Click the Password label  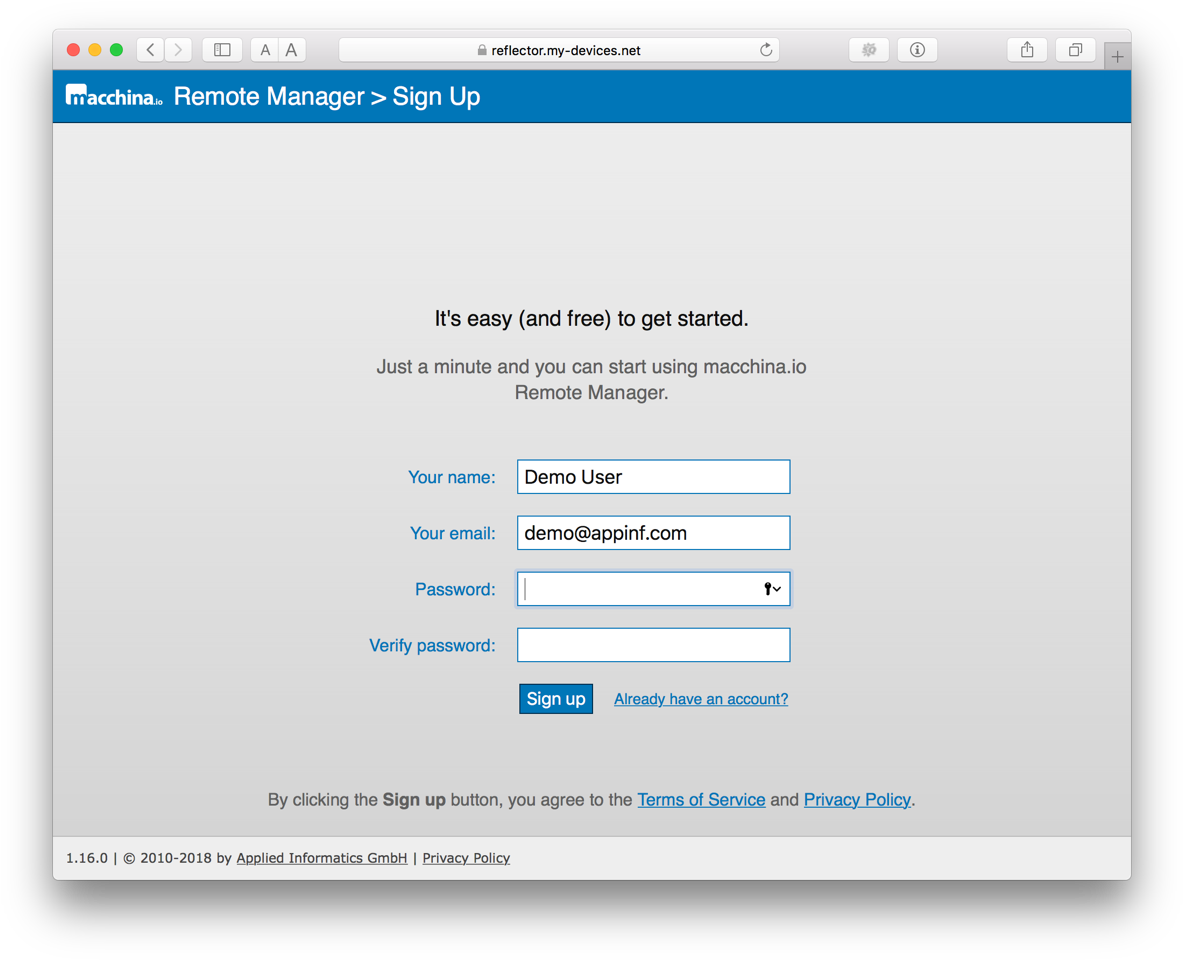pos(455,589)
